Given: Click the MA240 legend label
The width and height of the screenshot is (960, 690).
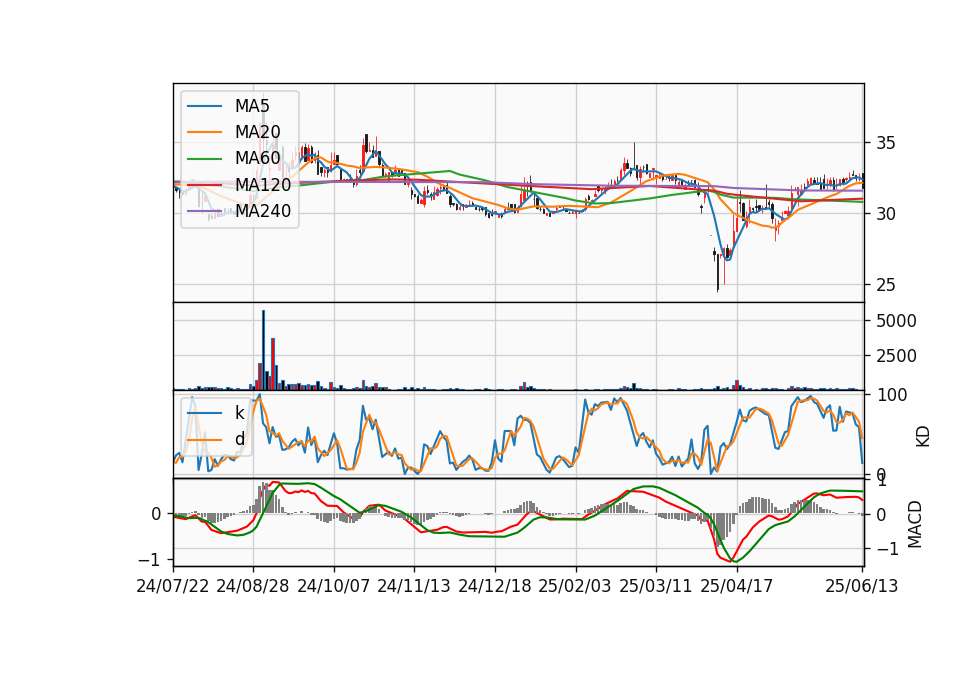Looking at the screenshot, I should (x=263, y=211).
